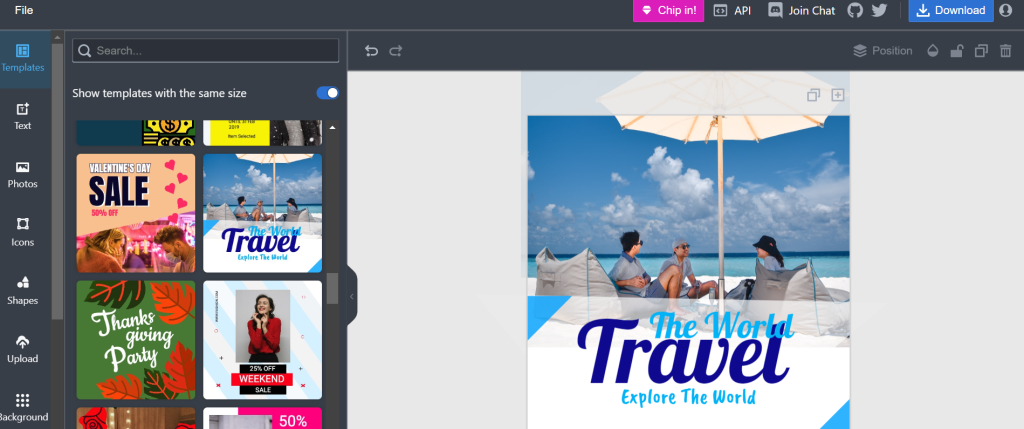This screenshot has width=1024, height=429.
Task: Open the Twitter icon link
Action: tap(880, 10)
